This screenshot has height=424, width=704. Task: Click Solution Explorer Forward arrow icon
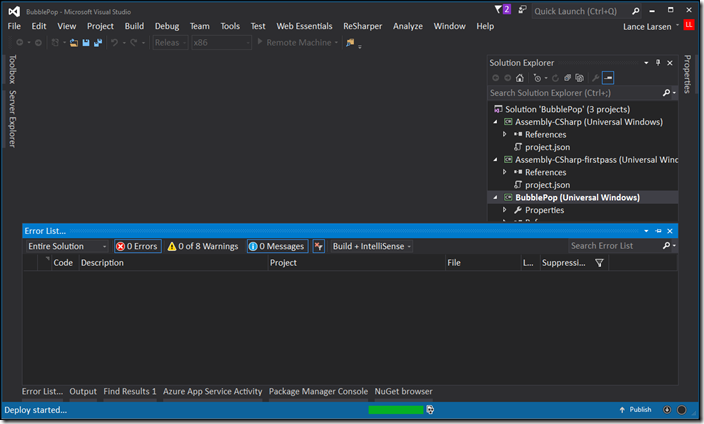point(507,78)
